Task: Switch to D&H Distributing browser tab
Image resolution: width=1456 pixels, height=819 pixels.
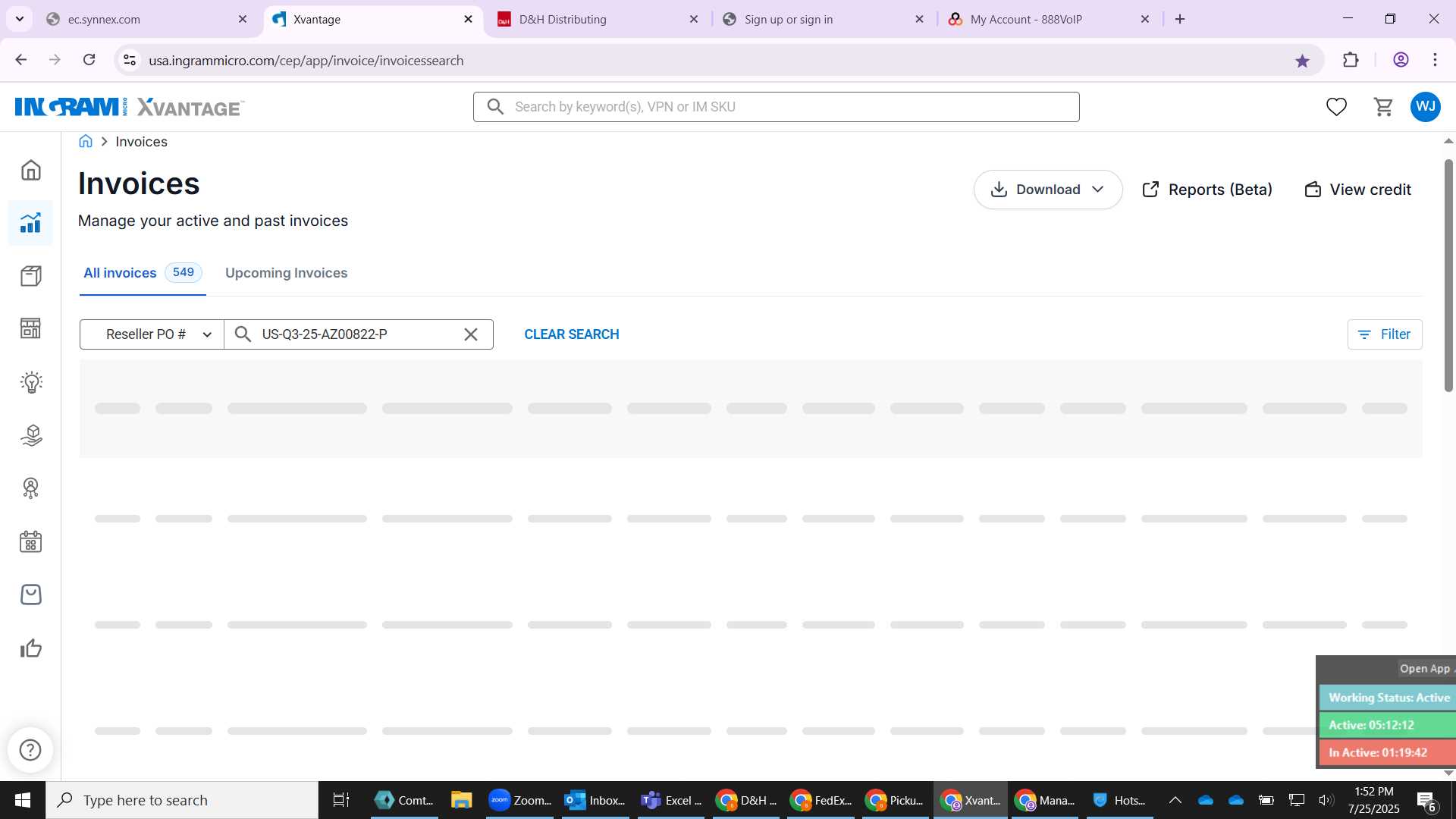Action: 599,19
